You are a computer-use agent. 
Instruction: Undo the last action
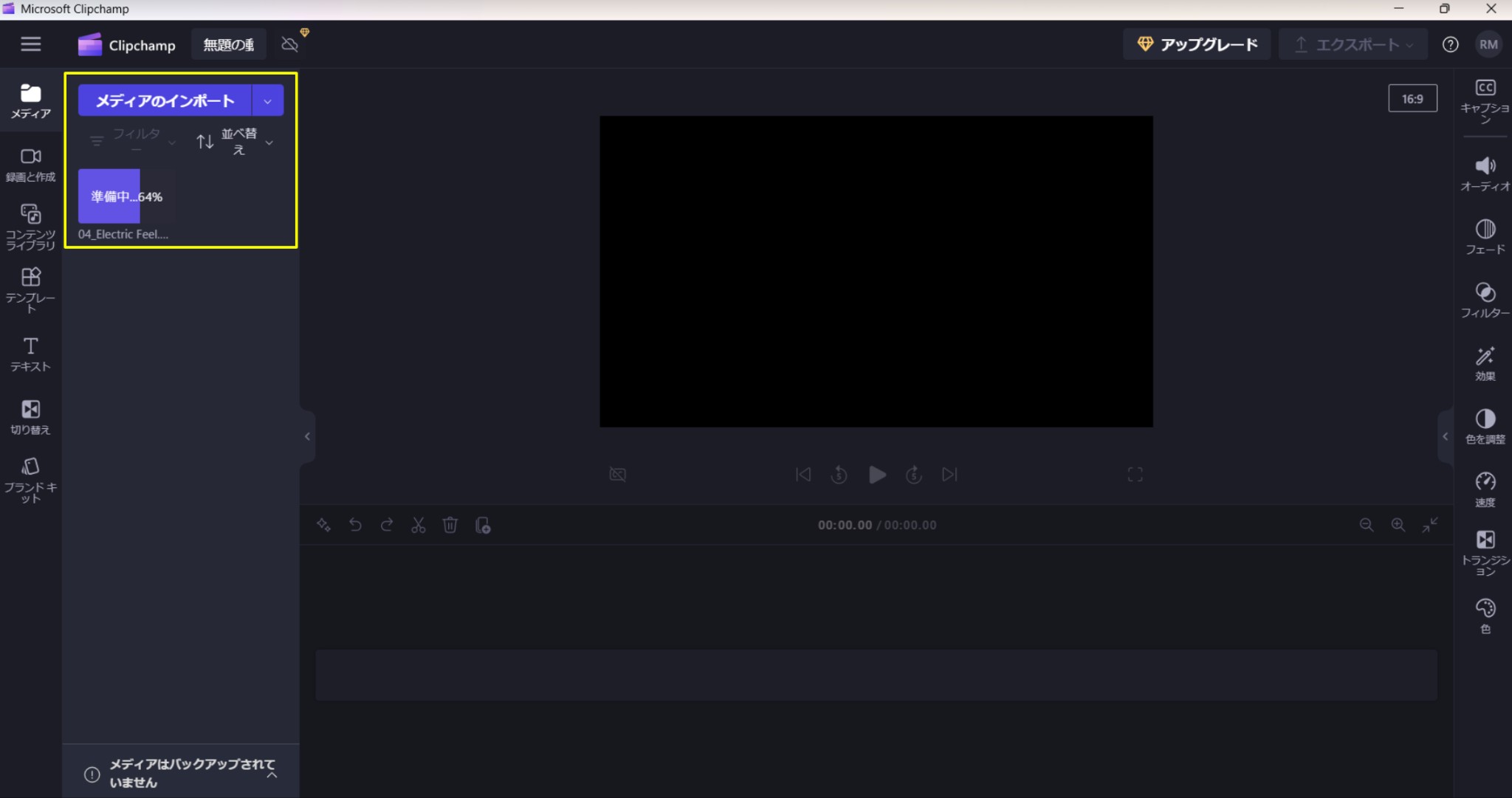click(355, 525)
